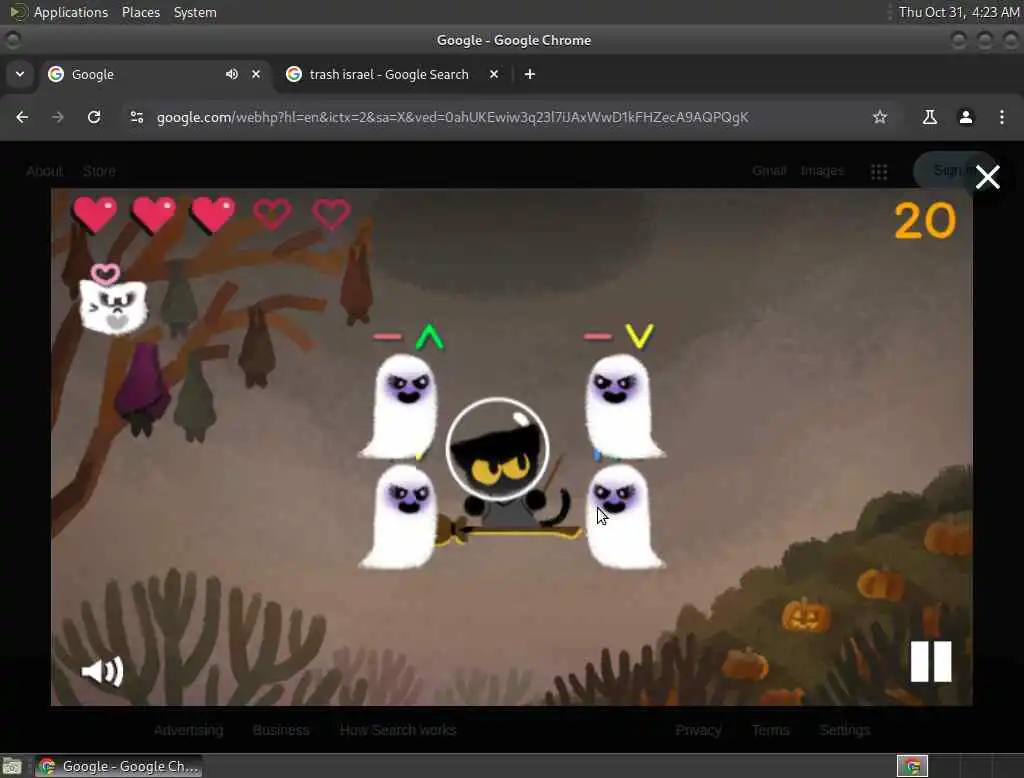Click the green caret spell symbol
Viewport: 1024px width, 778px height.
pos(430,336)
